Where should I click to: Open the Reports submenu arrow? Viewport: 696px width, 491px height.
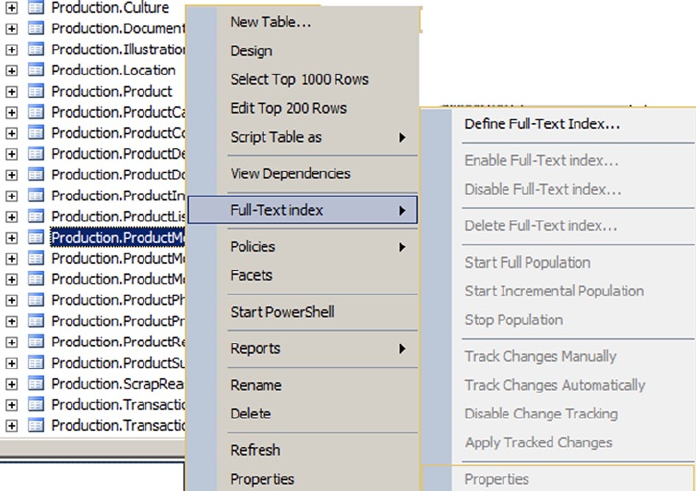403,348
